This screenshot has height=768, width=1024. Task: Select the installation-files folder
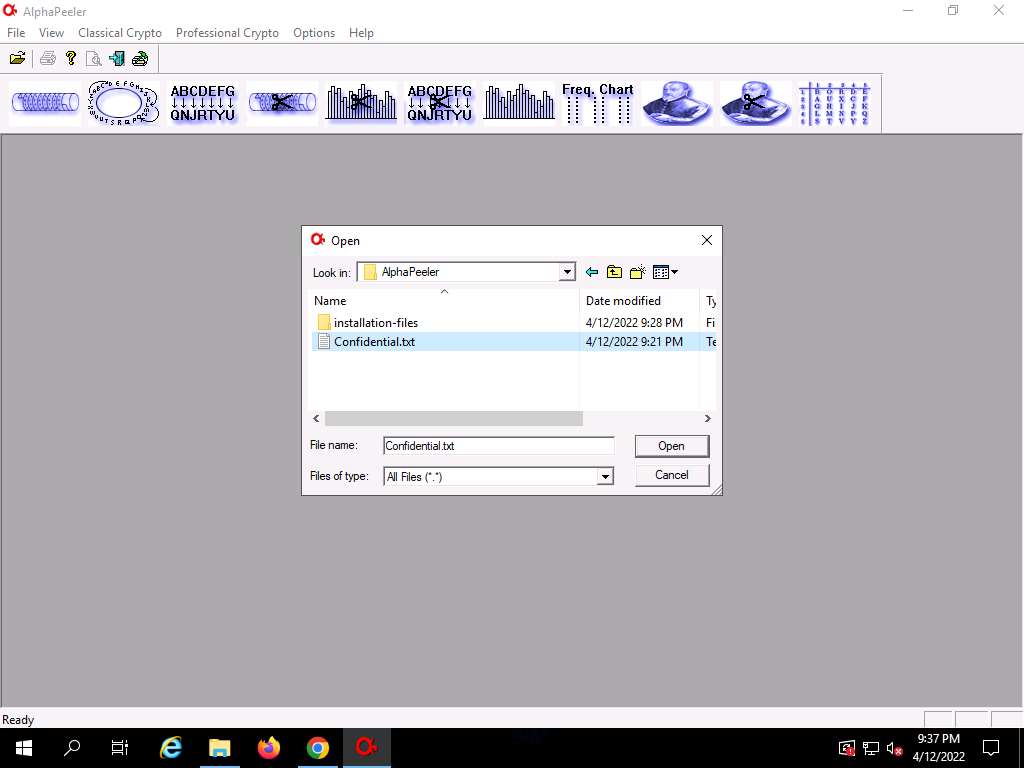(x=375, y=323)
